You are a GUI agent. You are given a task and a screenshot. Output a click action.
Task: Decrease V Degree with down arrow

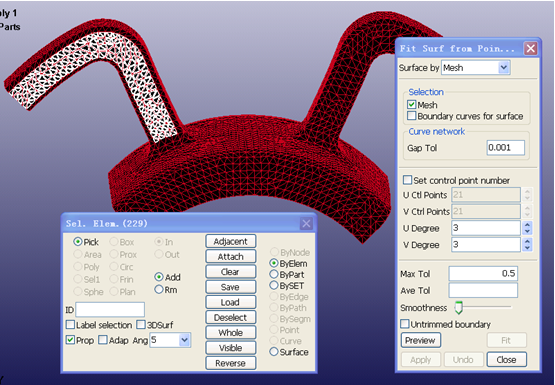pos(527,248)
